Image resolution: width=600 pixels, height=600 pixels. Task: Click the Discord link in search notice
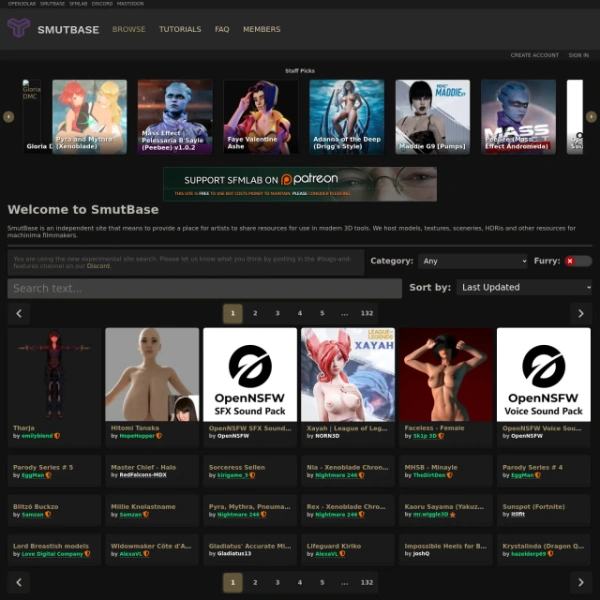pos(98,266)
